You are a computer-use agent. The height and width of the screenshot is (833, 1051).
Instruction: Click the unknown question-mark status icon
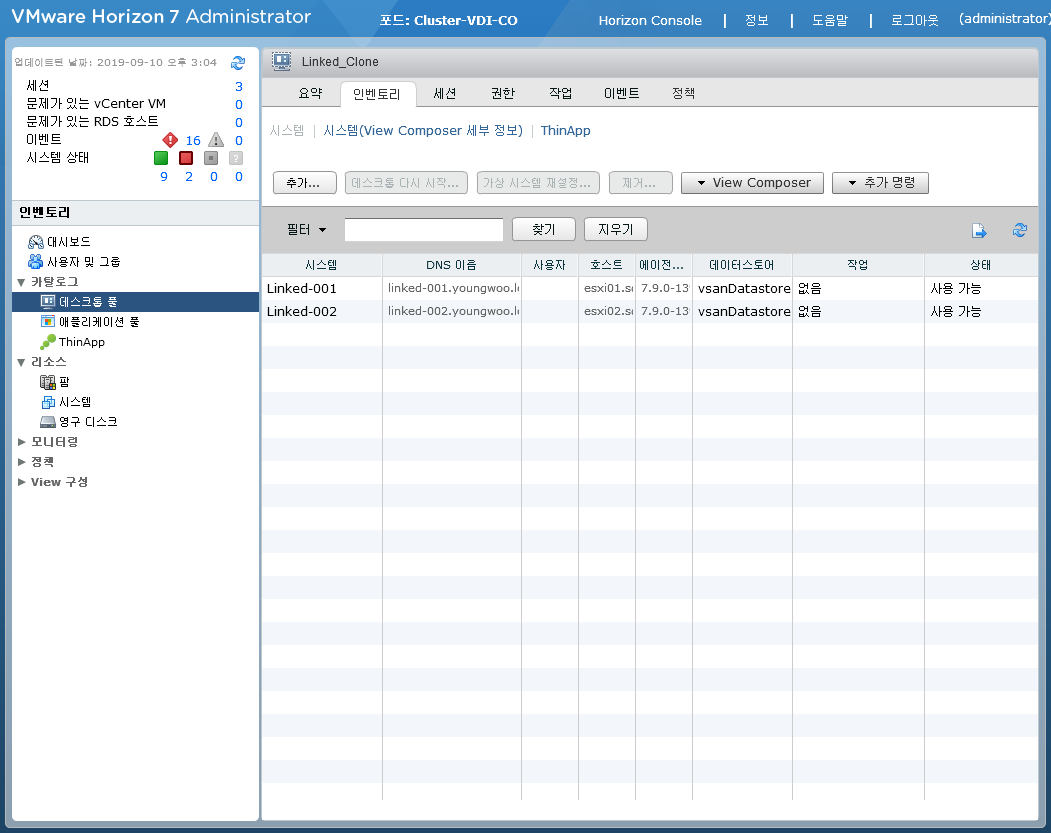[236, 158]
